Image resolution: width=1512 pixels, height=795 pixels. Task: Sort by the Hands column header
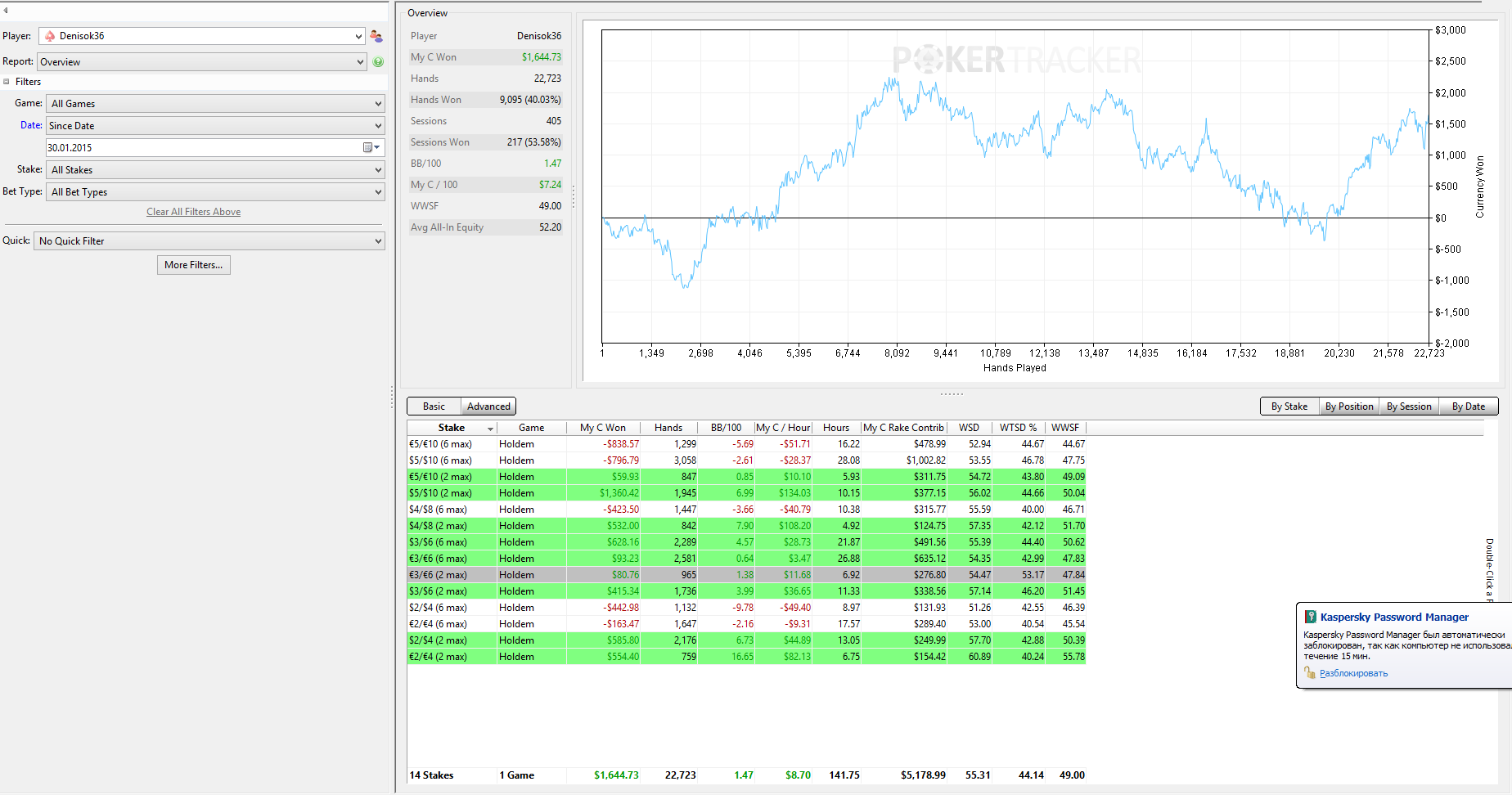668,428
